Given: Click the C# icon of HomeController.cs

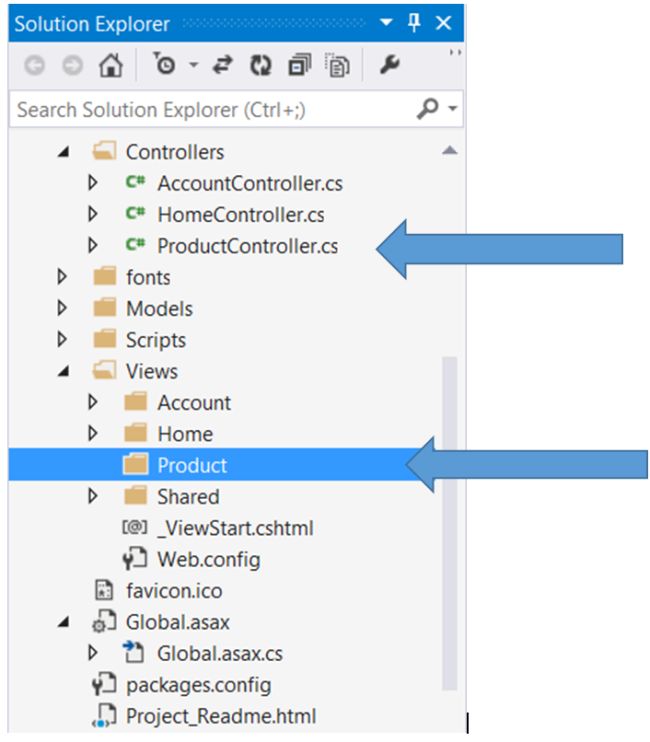Looking at the screenshot, I should tap(135, 213).
